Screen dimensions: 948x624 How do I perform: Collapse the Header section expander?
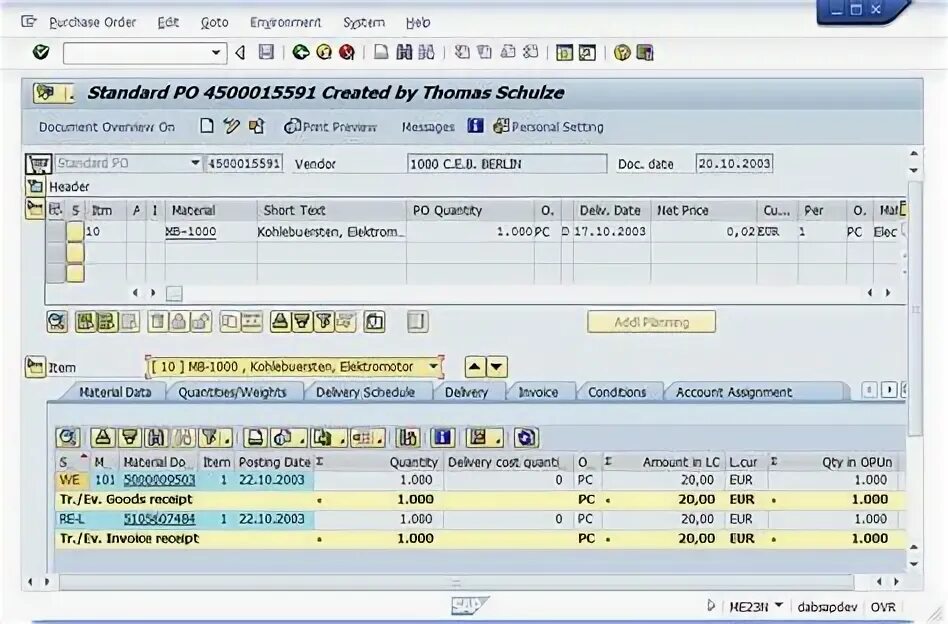pyautogui.click(x=35, y=186)
